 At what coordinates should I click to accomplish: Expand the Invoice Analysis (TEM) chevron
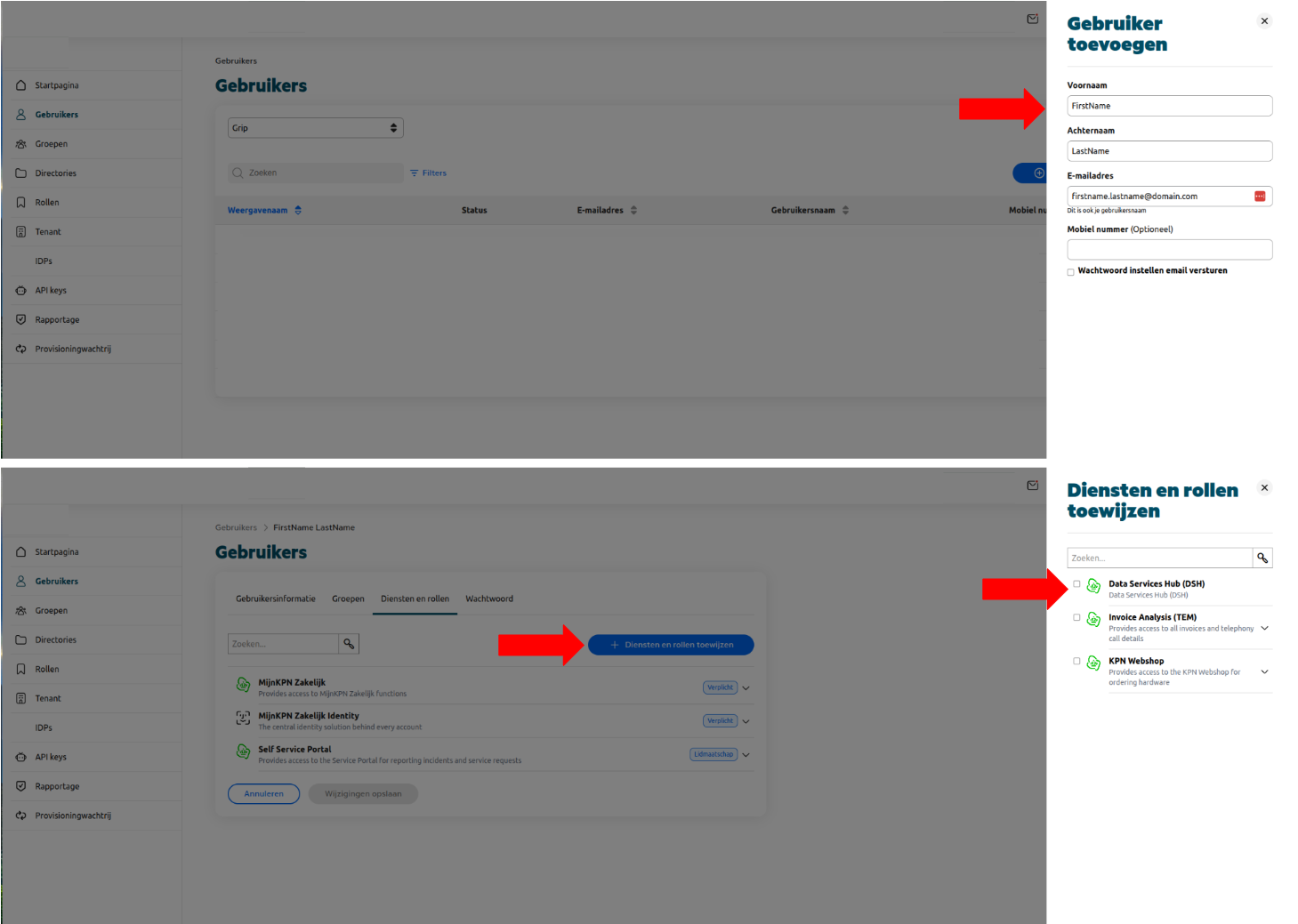[1265, 628]
